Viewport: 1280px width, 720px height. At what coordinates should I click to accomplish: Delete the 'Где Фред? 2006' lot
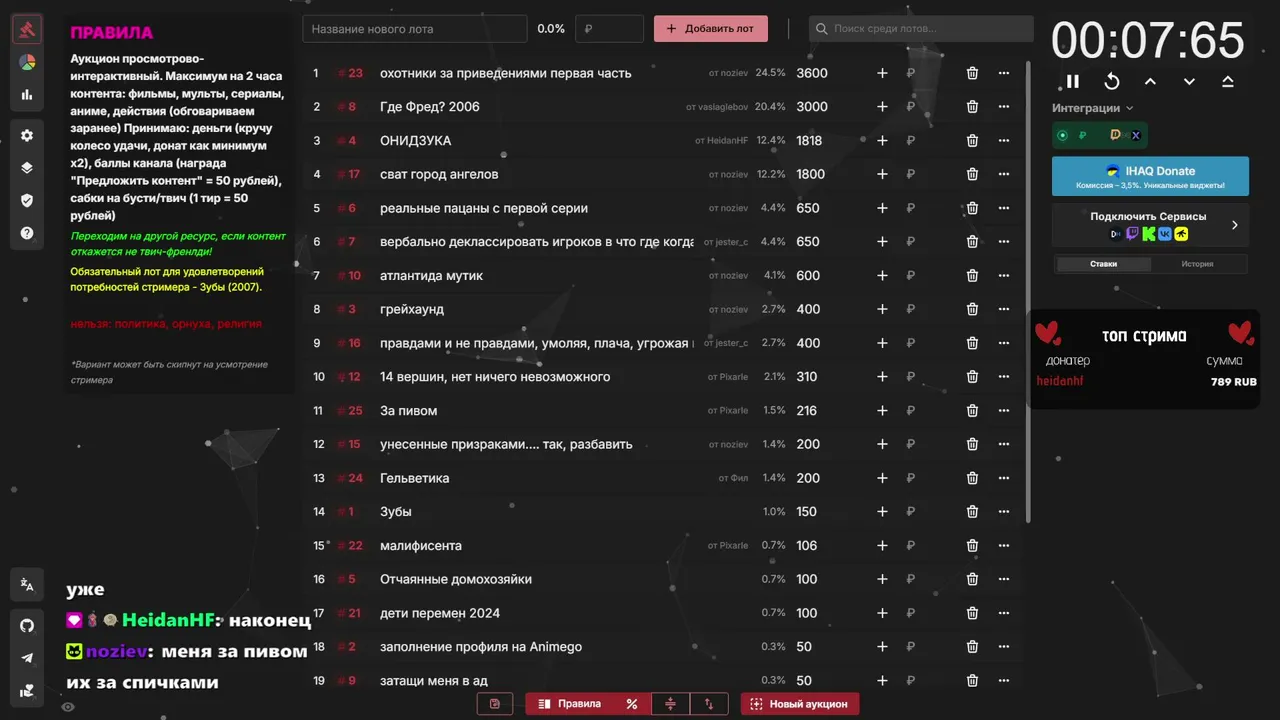pyautogui.click(x=972, y=107)
